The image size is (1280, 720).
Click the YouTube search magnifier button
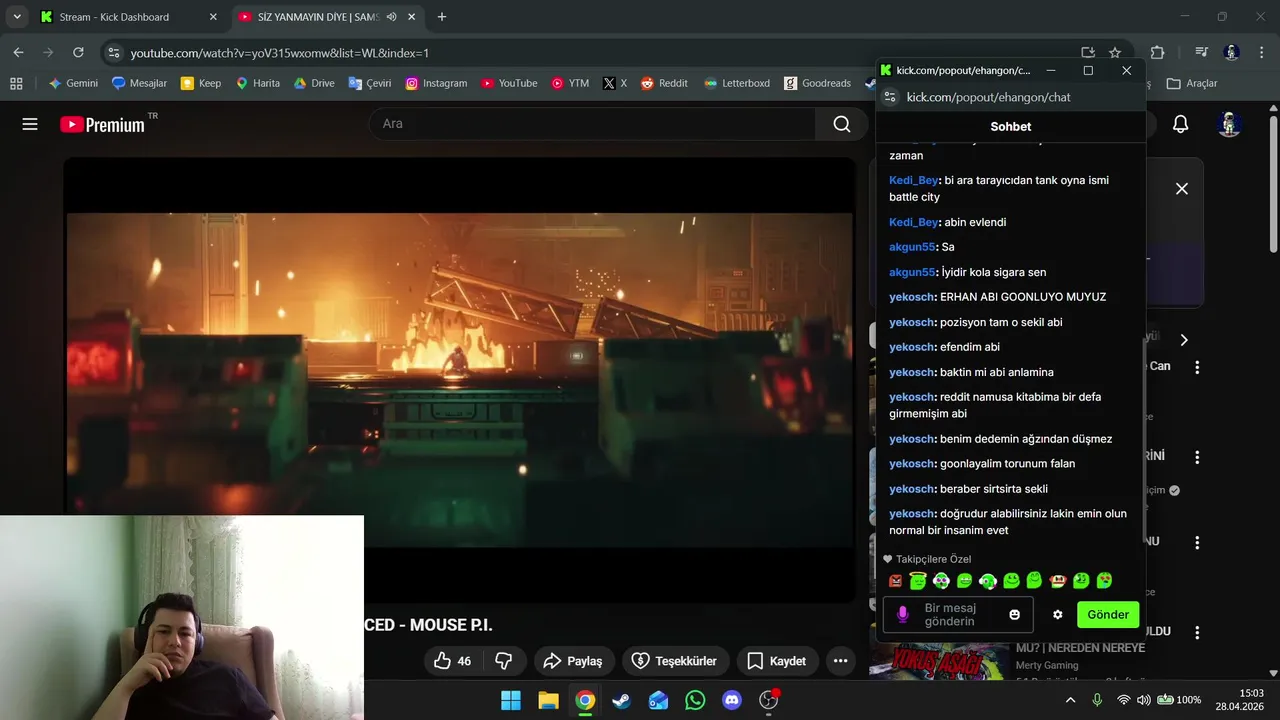click(x=842, y=124)
